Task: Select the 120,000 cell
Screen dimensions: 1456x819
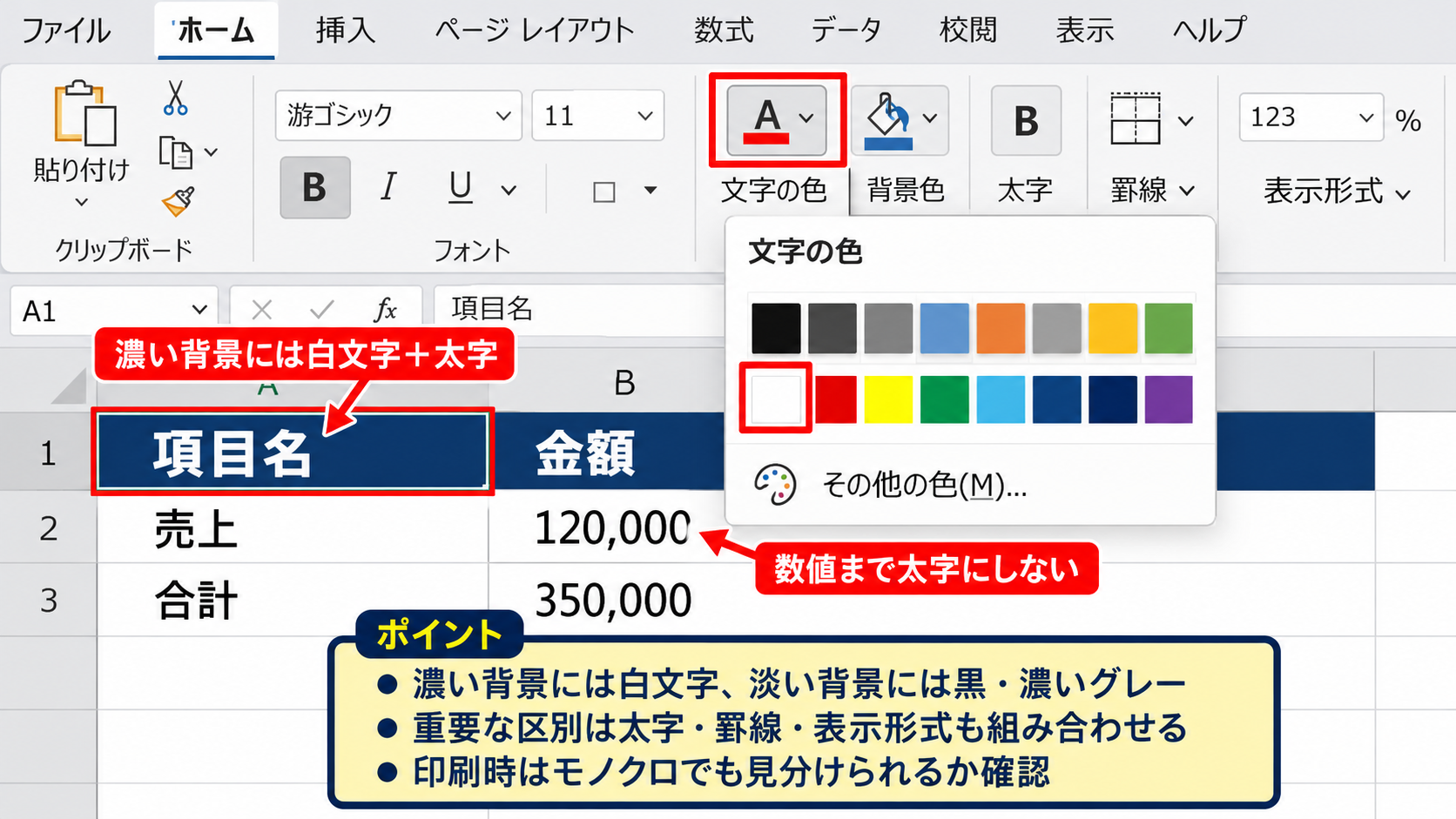Action: click(607, 527)
